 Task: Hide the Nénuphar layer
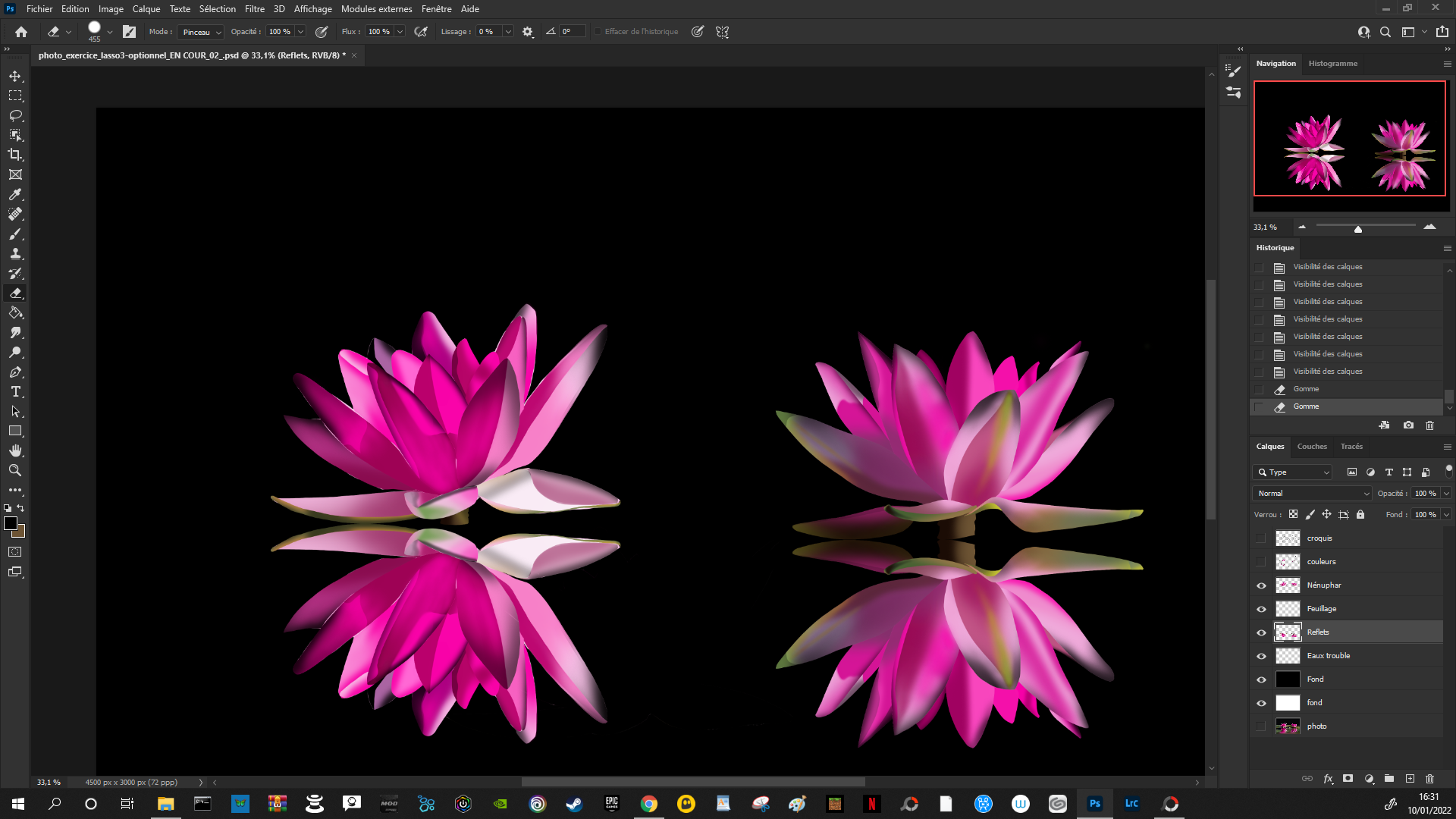pos(1261,585)
